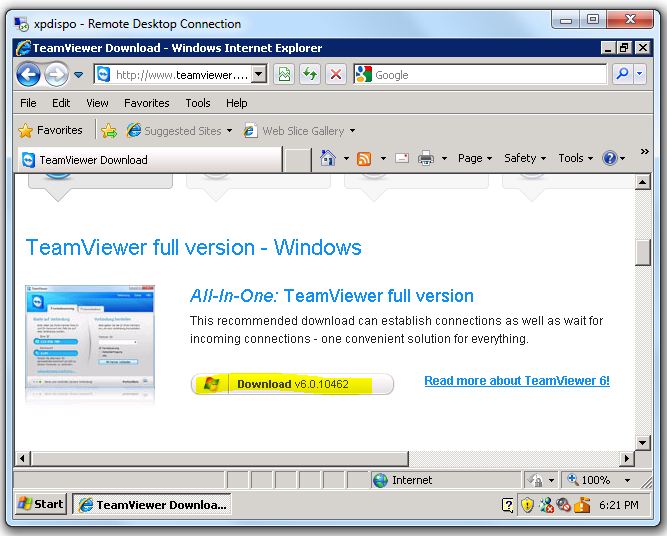Click the Compatibility View icon
Image resolution: width=667 pixels, height=536 pixels.
coord(284,74)
